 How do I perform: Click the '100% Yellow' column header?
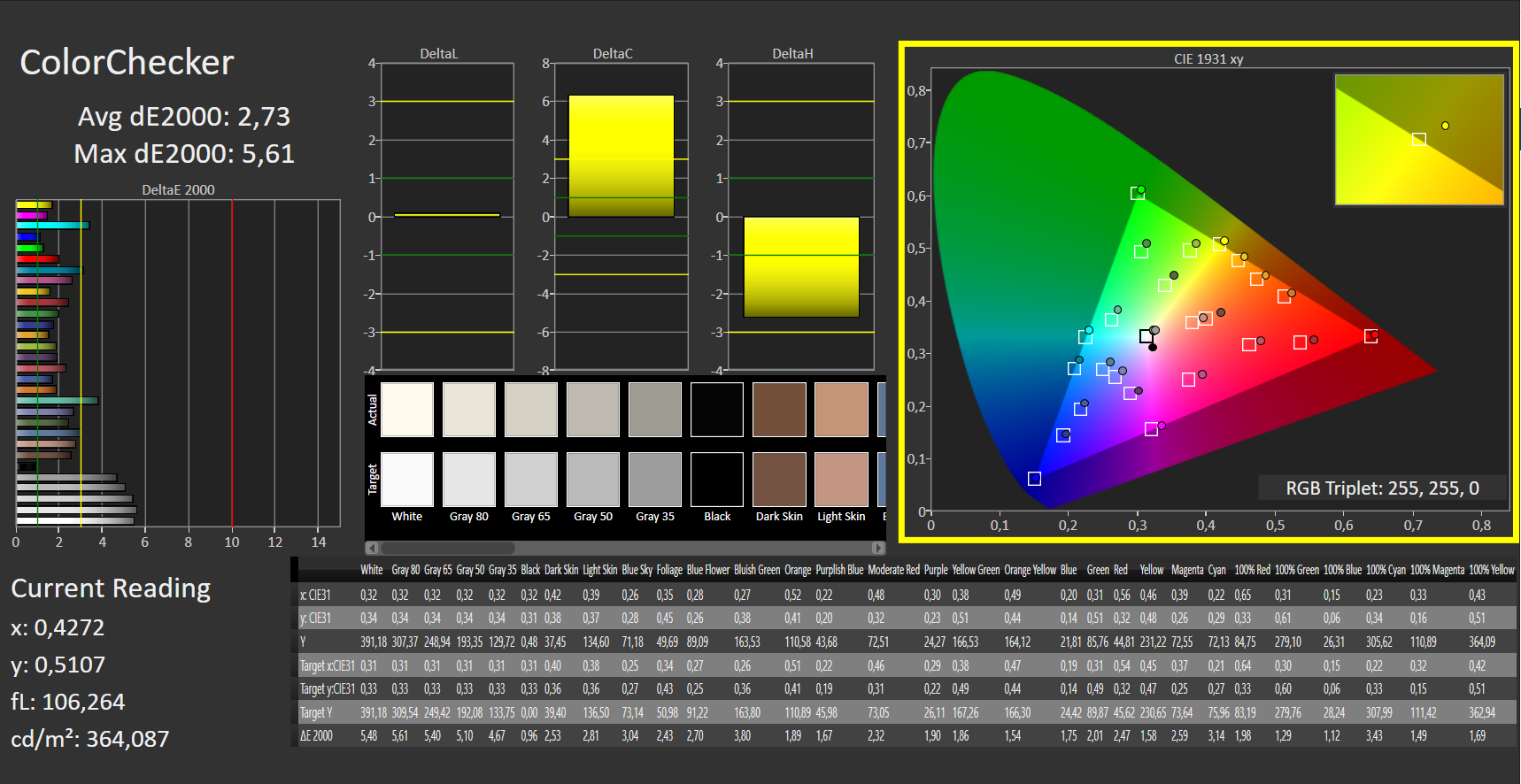pyautogui.click(x=1492, y=570)
